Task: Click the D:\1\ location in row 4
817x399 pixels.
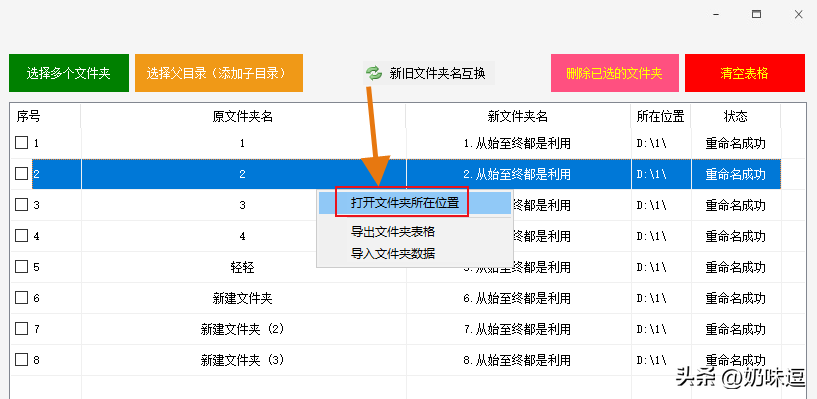Action: point(651,236)
